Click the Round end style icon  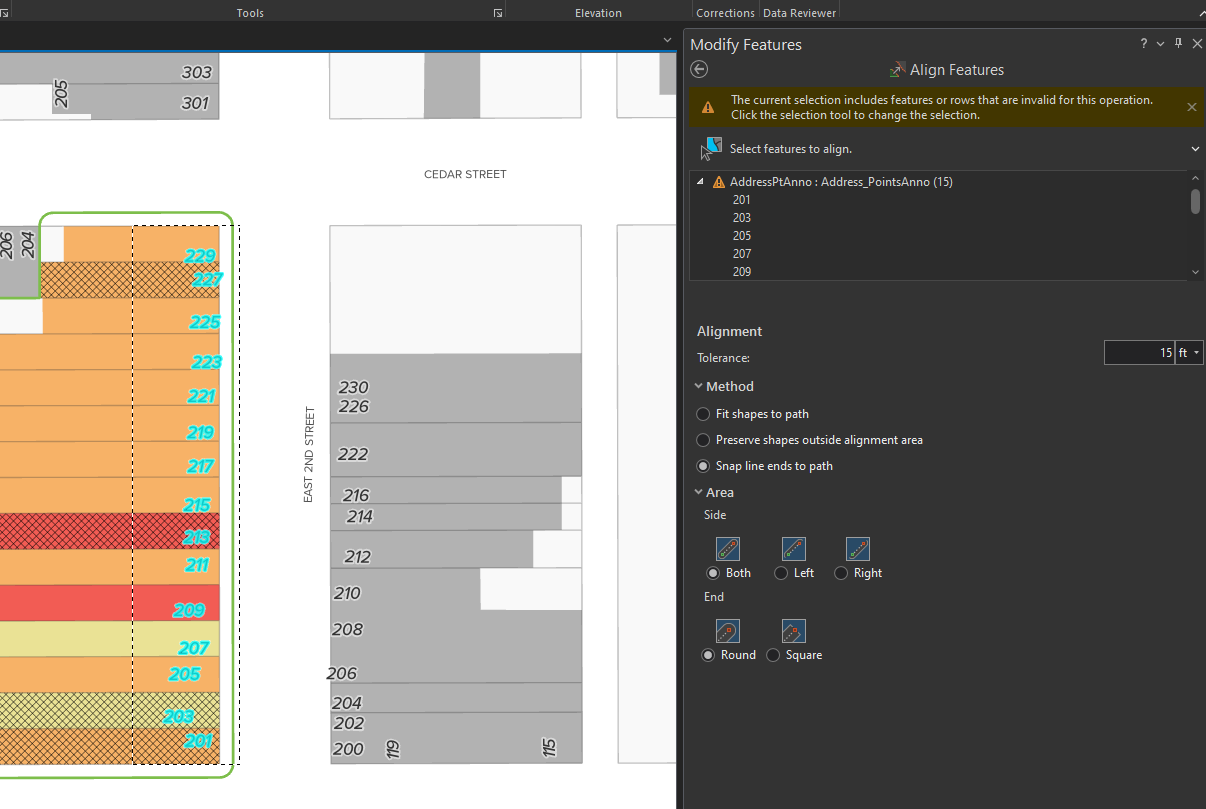point(727,630)
